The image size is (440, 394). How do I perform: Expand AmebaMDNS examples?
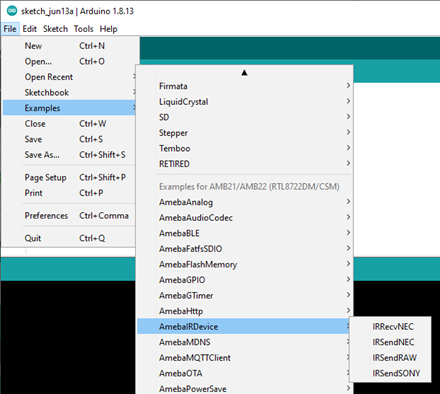(243, 342)
